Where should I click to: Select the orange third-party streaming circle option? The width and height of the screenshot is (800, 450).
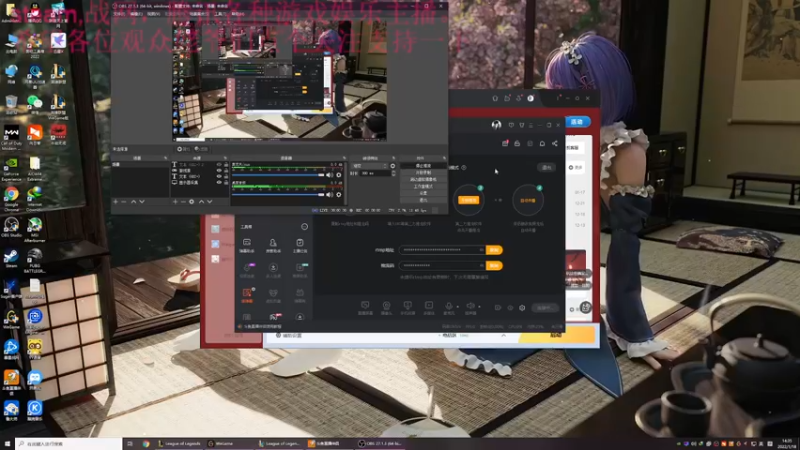pyautogui.click(x=468, y=200)
